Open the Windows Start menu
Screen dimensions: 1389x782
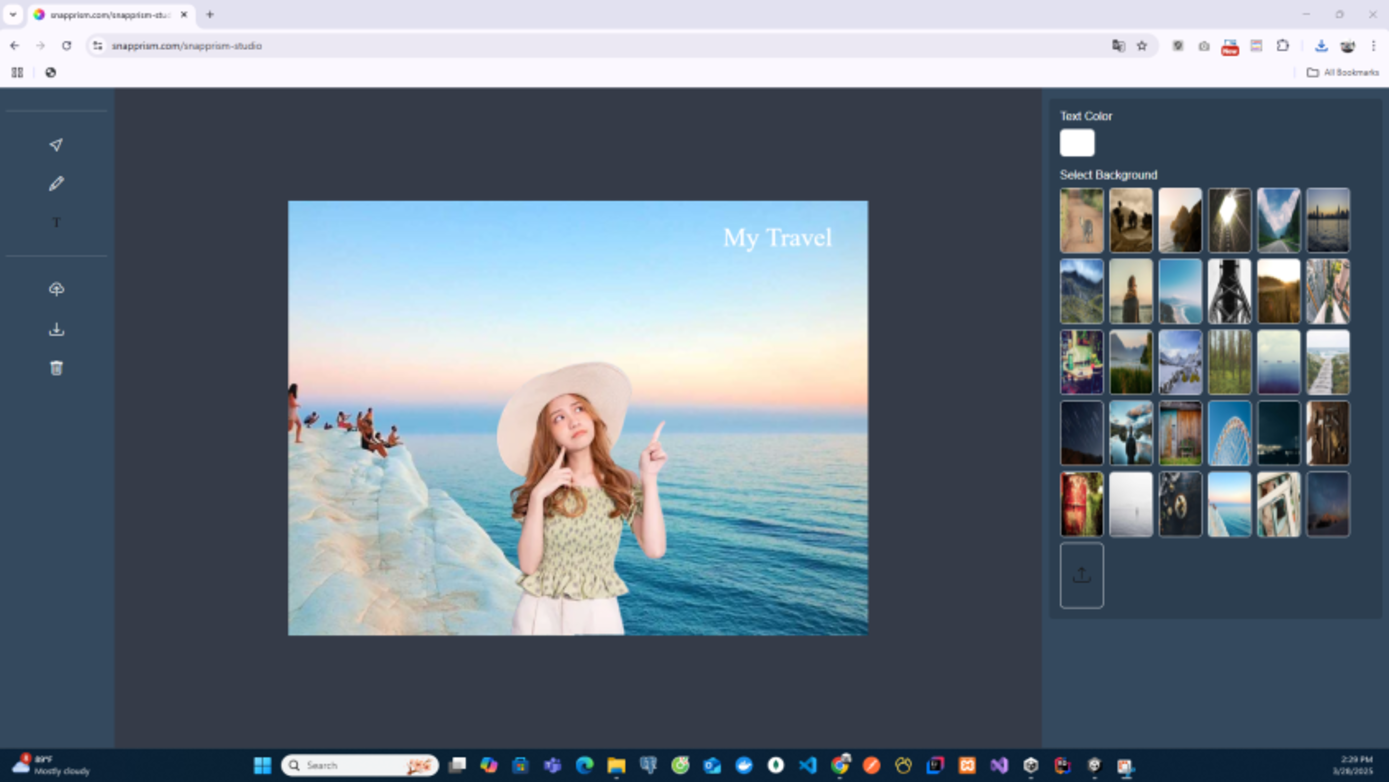(262, 765)
